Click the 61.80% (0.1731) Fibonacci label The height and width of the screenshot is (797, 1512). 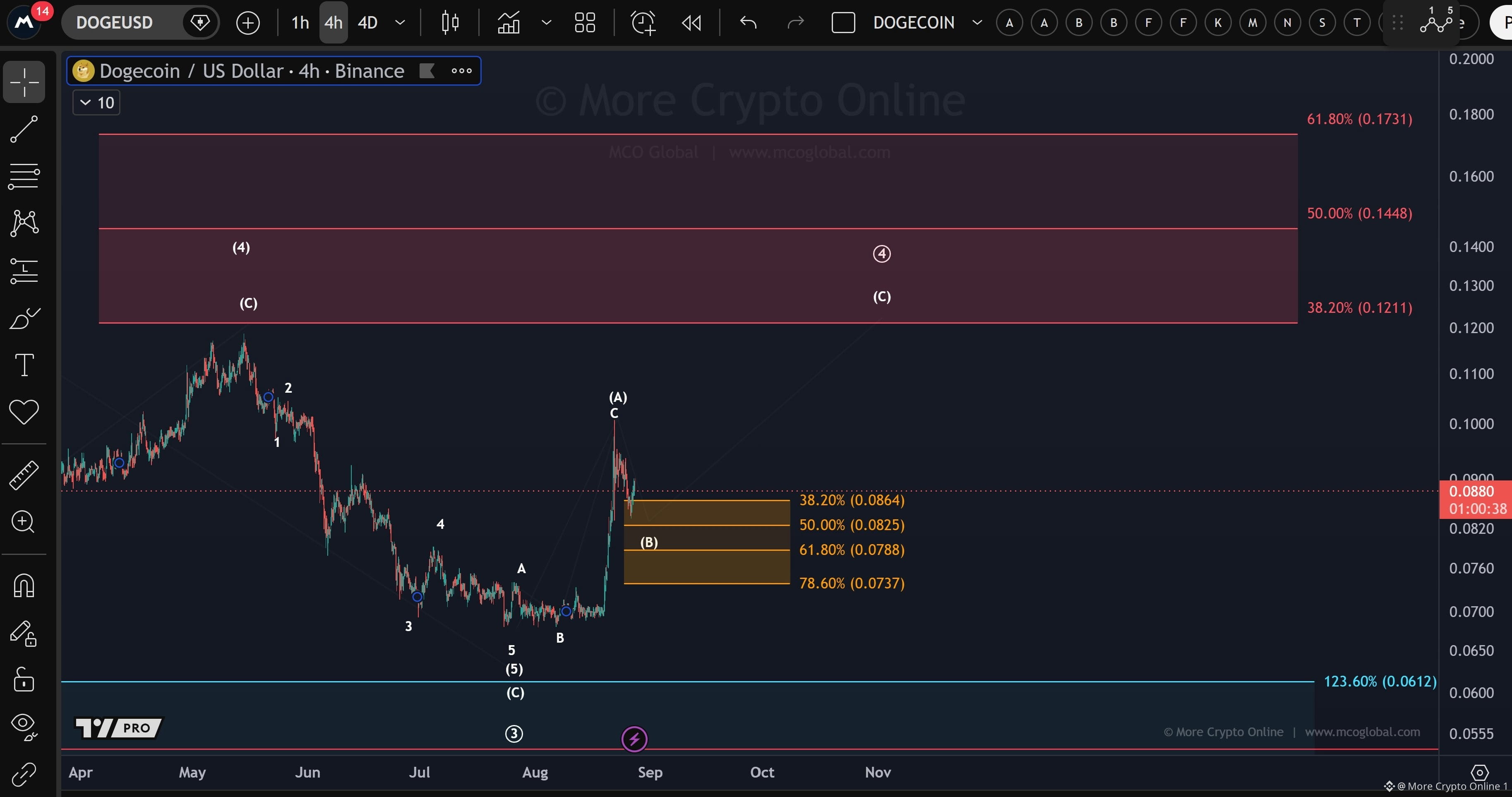click(x=1359, y=119)
